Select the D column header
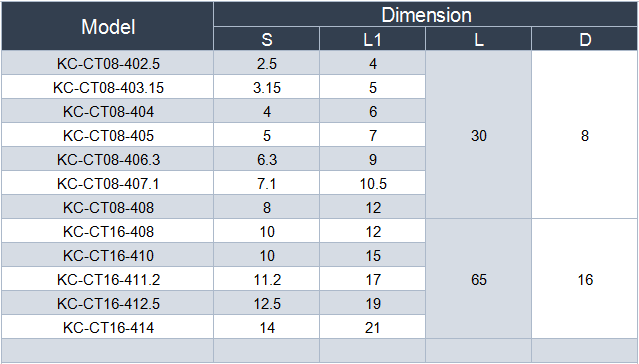The width and height of the screenshot is (639, 364). (x=585, y=39)
